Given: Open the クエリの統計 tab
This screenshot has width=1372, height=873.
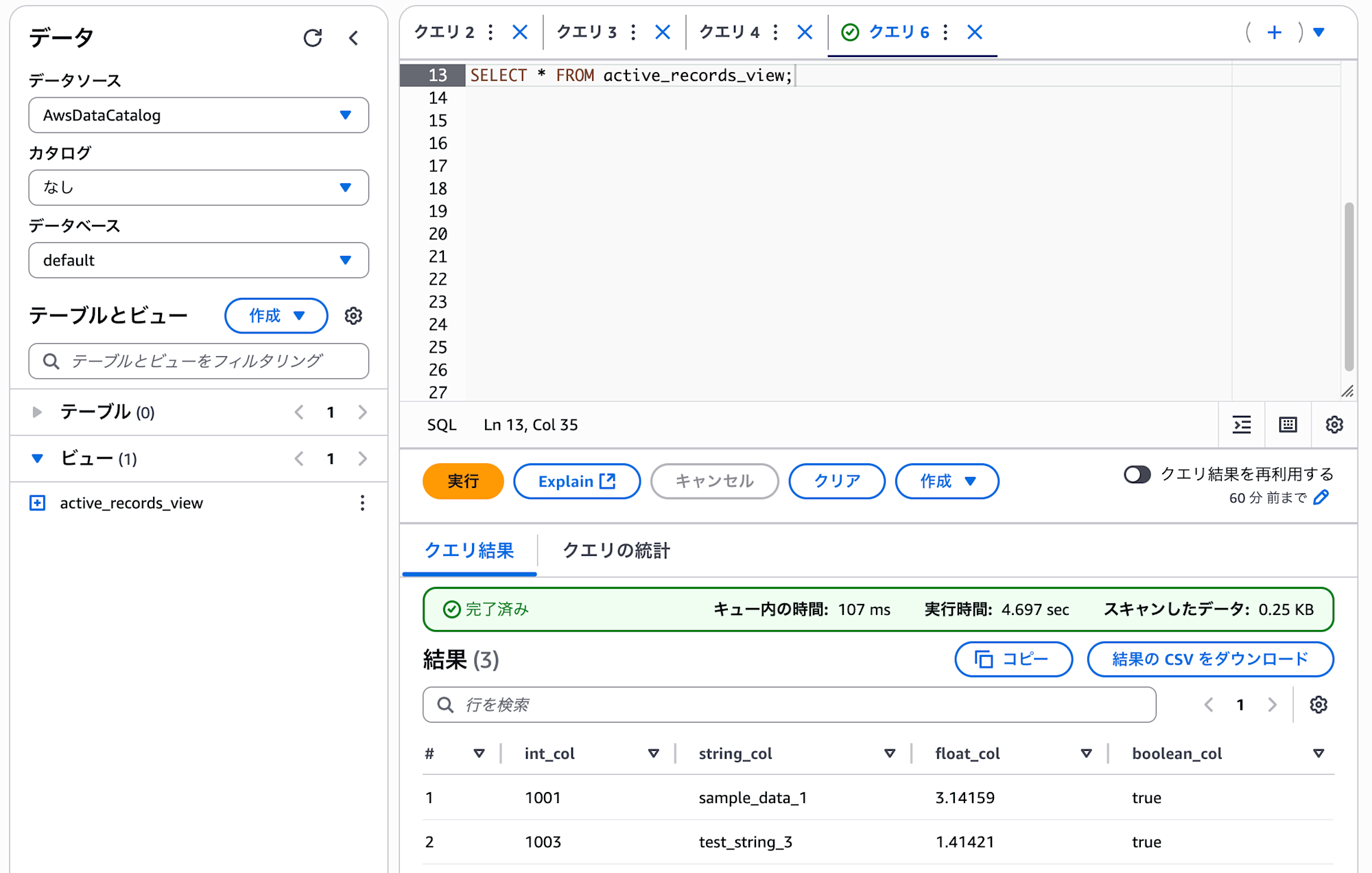Looking at the screenshot, I should (x=616, y=550).
